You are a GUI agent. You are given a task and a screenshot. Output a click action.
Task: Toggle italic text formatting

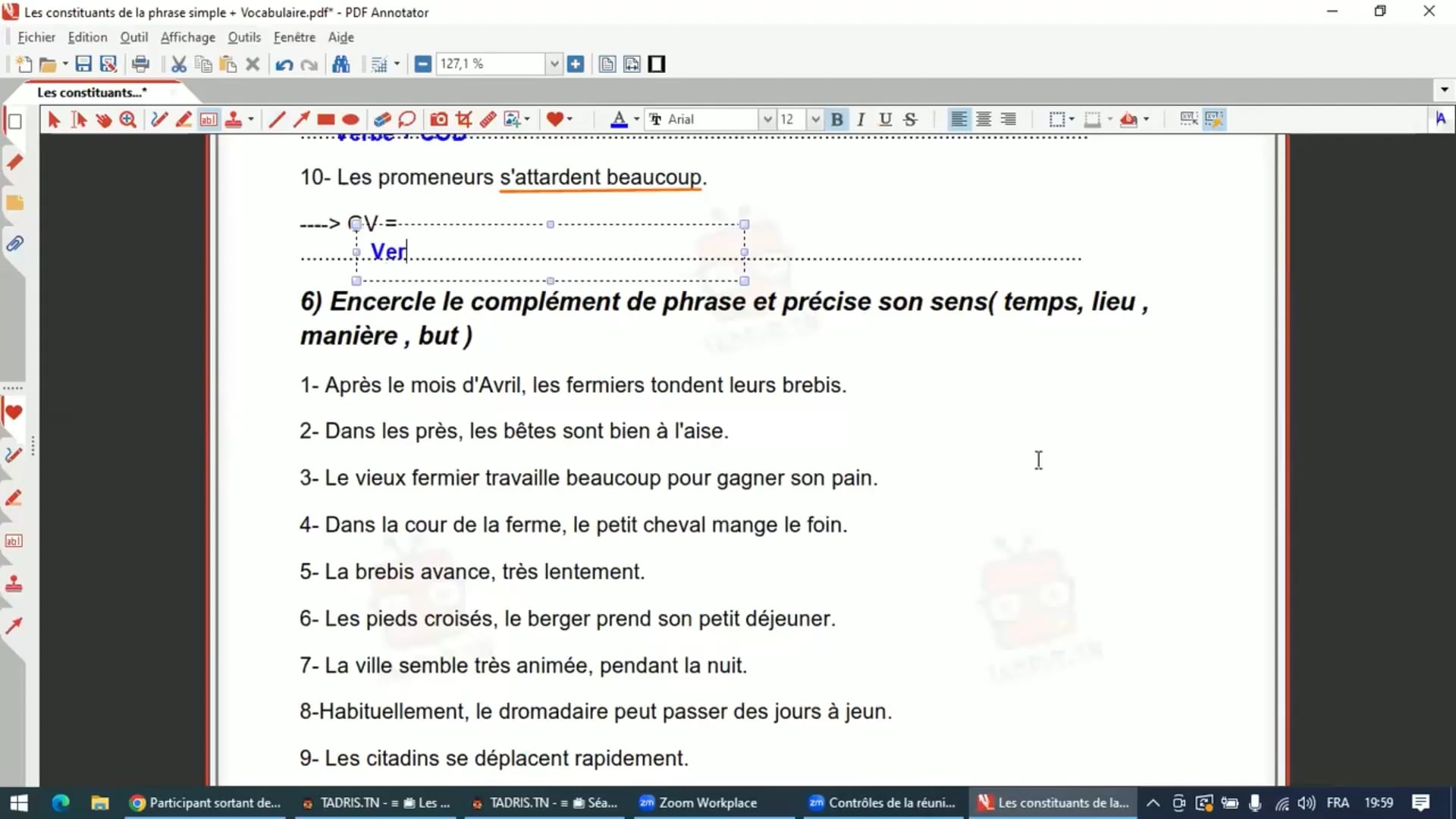pos(861,119)
